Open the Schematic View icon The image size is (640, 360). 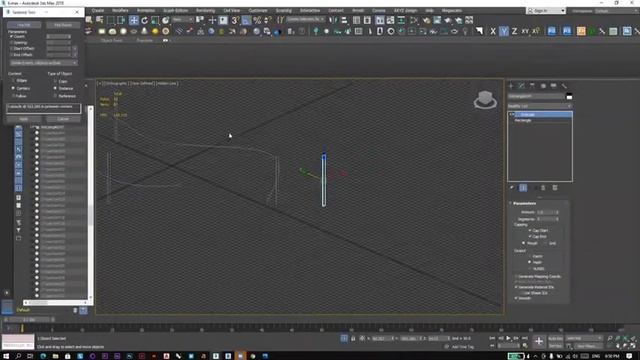[x=401, y=20]
